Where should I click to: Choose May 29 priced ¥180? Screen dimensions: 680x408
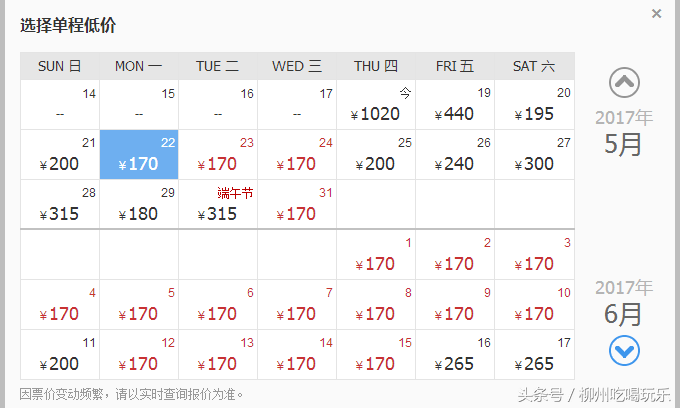click(x=139, y=204)
